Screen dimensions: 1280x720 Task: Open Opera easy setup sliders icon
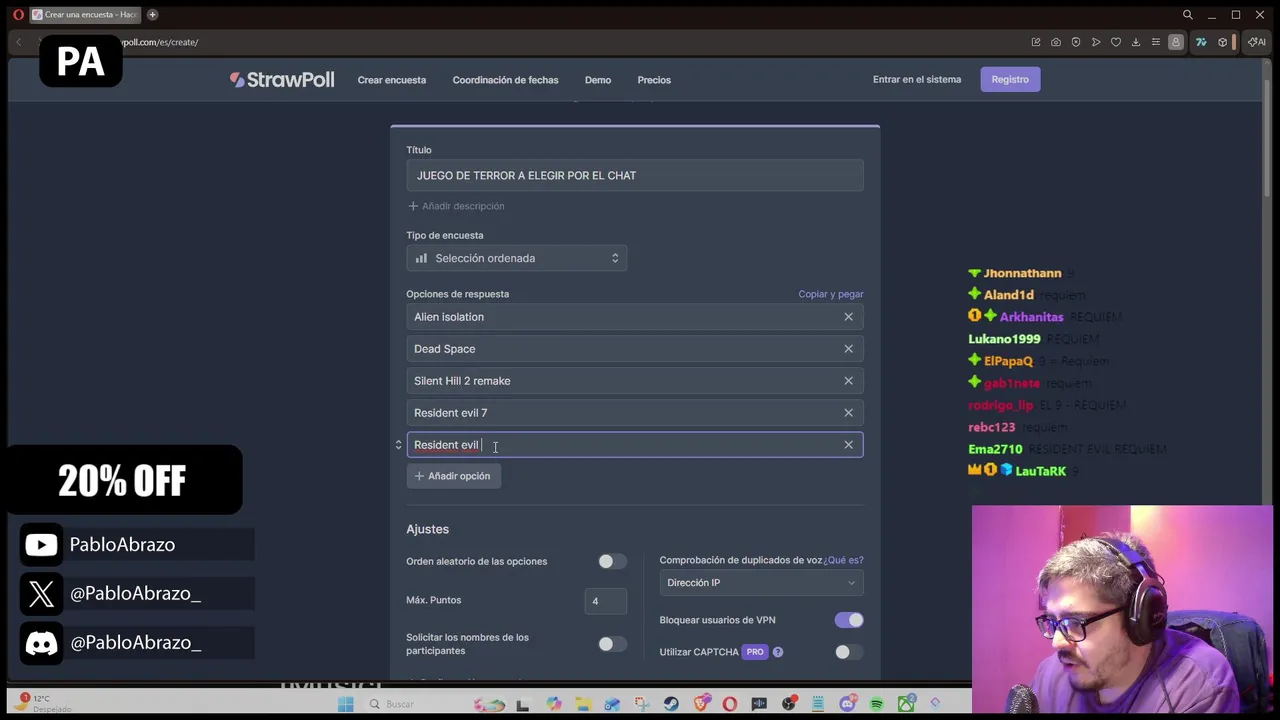click(x=1156, y=42)
